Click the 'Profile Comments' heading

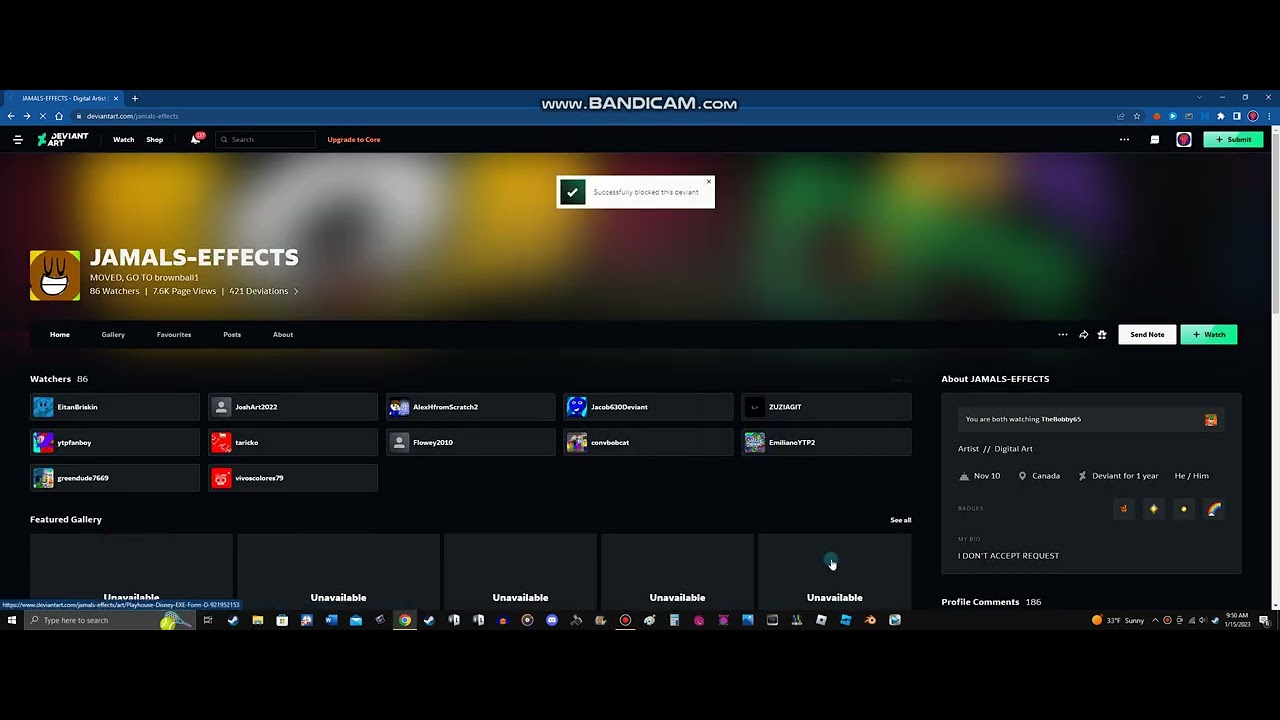click(980, 602)
